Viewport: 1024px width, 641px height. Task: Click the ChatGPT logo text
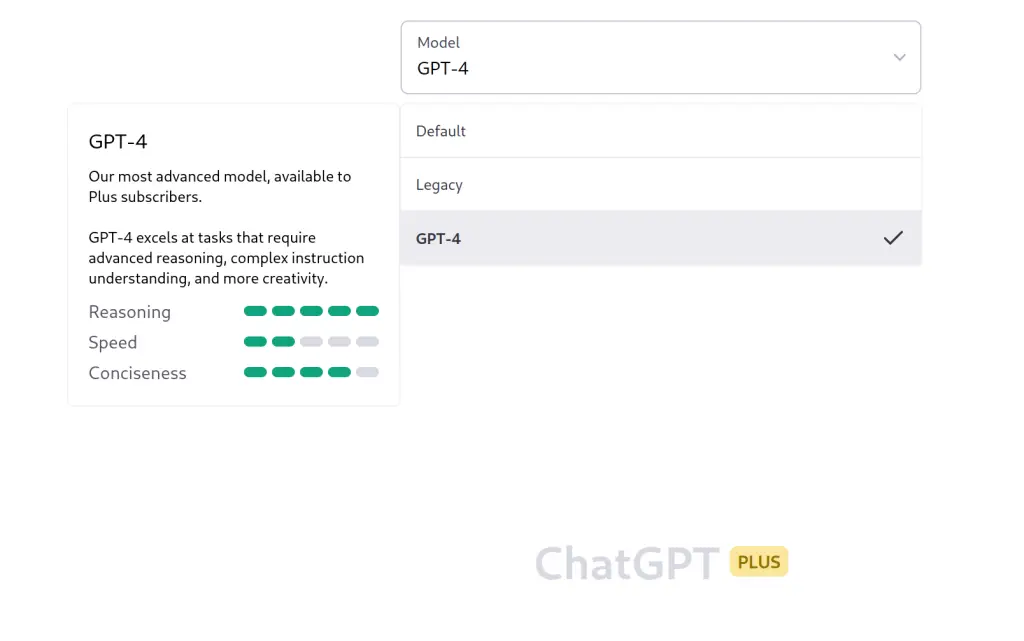click(x=627, y=563)
